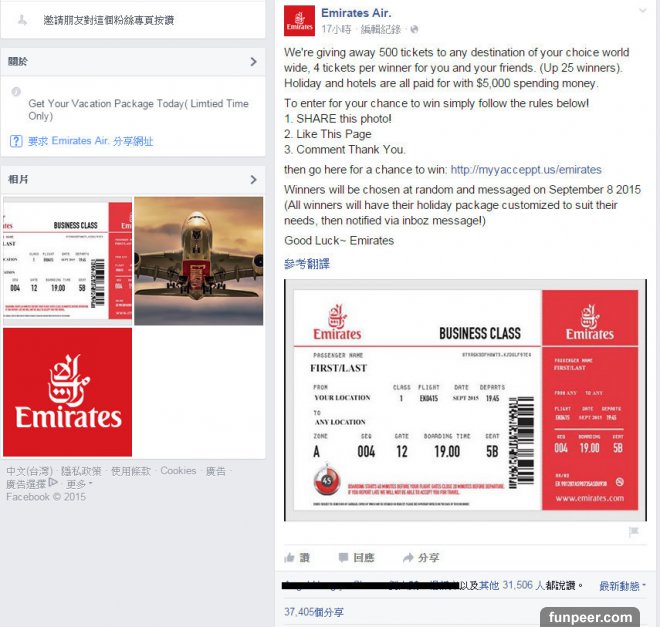Open the large business class ticket image
The image size is (660, 627).
pos(466,400)
